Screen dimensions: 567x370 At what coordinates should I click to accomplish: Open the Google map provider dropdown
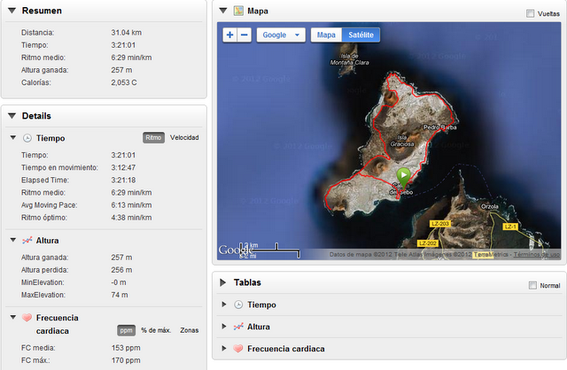tap(281, 35)
